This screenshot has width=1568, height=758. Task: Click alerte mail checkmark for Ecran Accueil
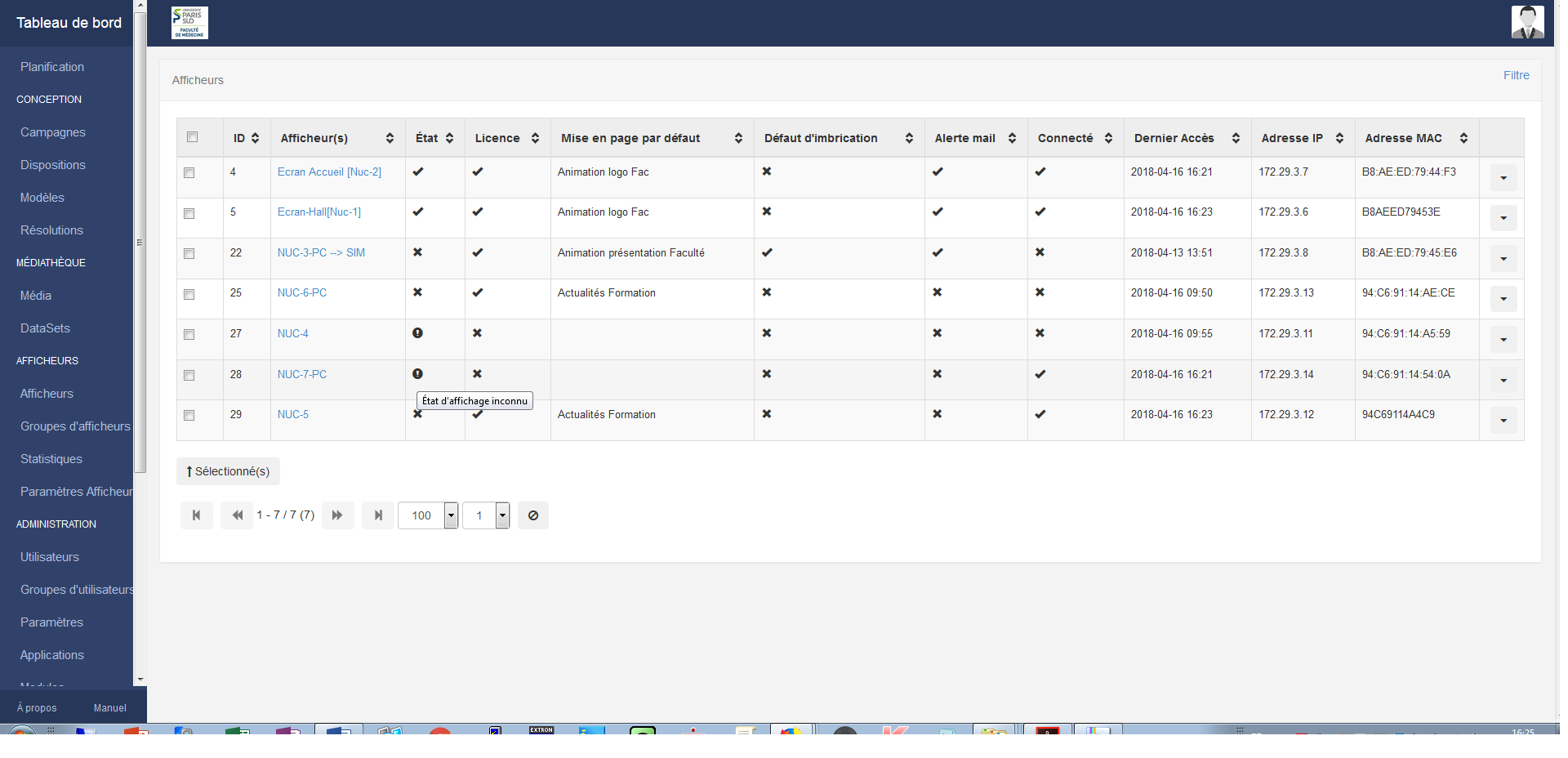coord(938,172)
